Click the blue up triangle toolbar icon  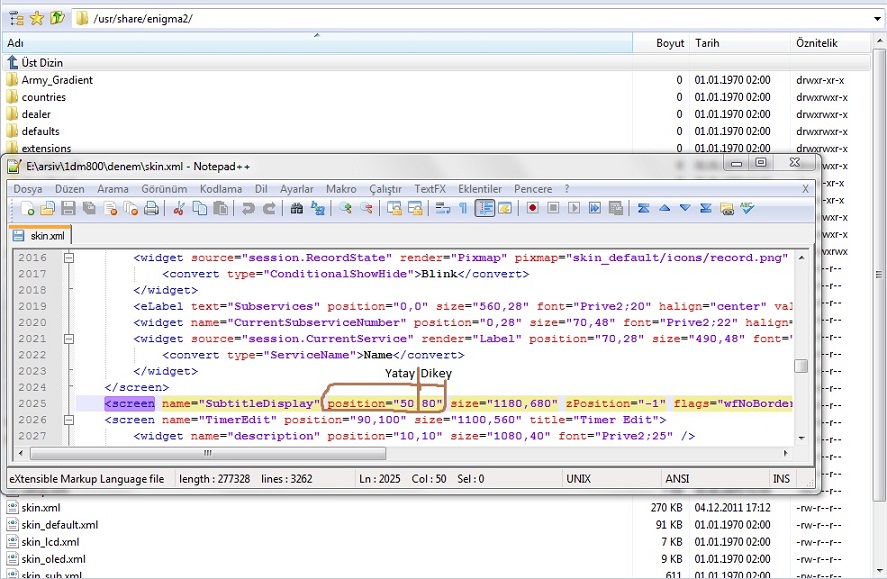tap(665, 208)
